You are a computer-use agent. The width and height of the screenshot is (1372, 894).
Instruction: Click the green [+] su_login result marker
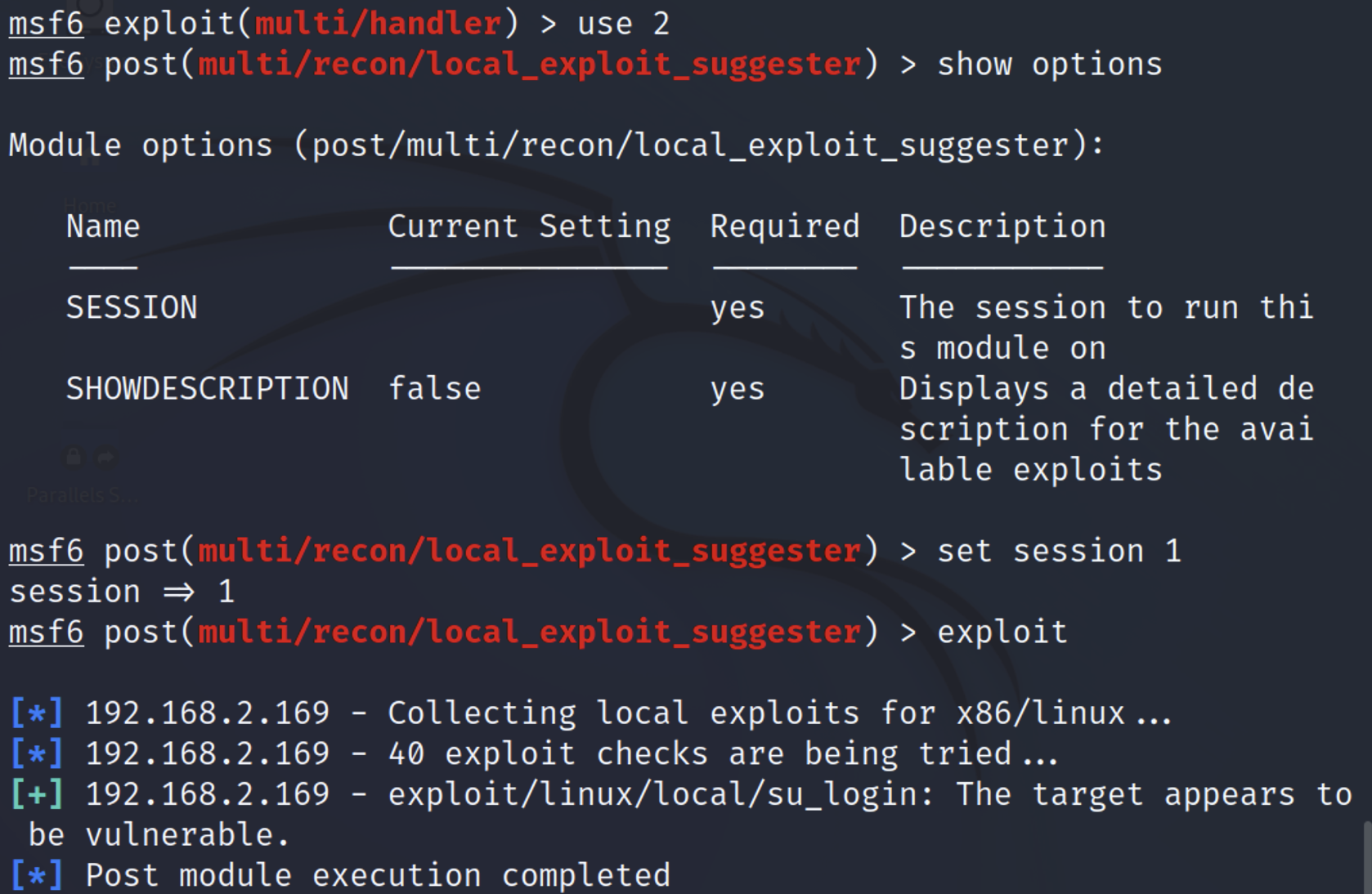tap(37, 794)
